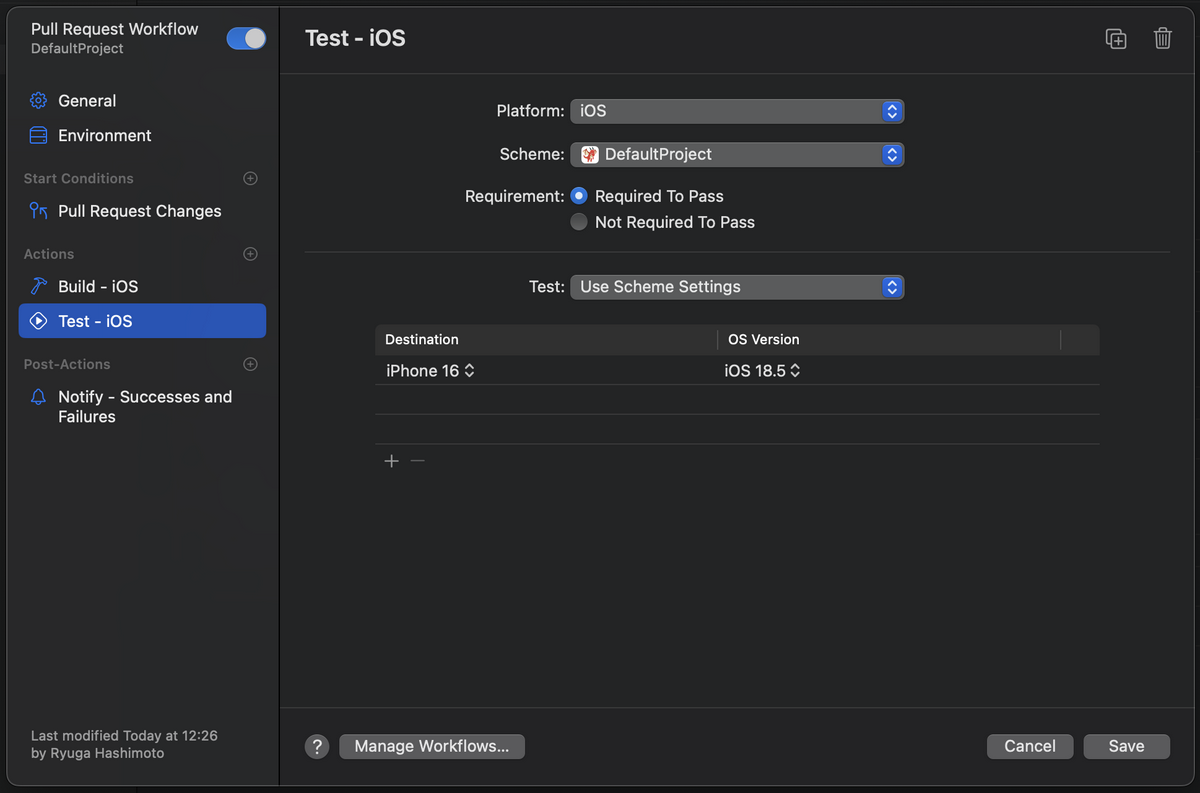Image resolution: width=1200 pixels, height=793 pixels.
Task: Click the DefaultProject app icon in Scheme
Action: (590, 154)
